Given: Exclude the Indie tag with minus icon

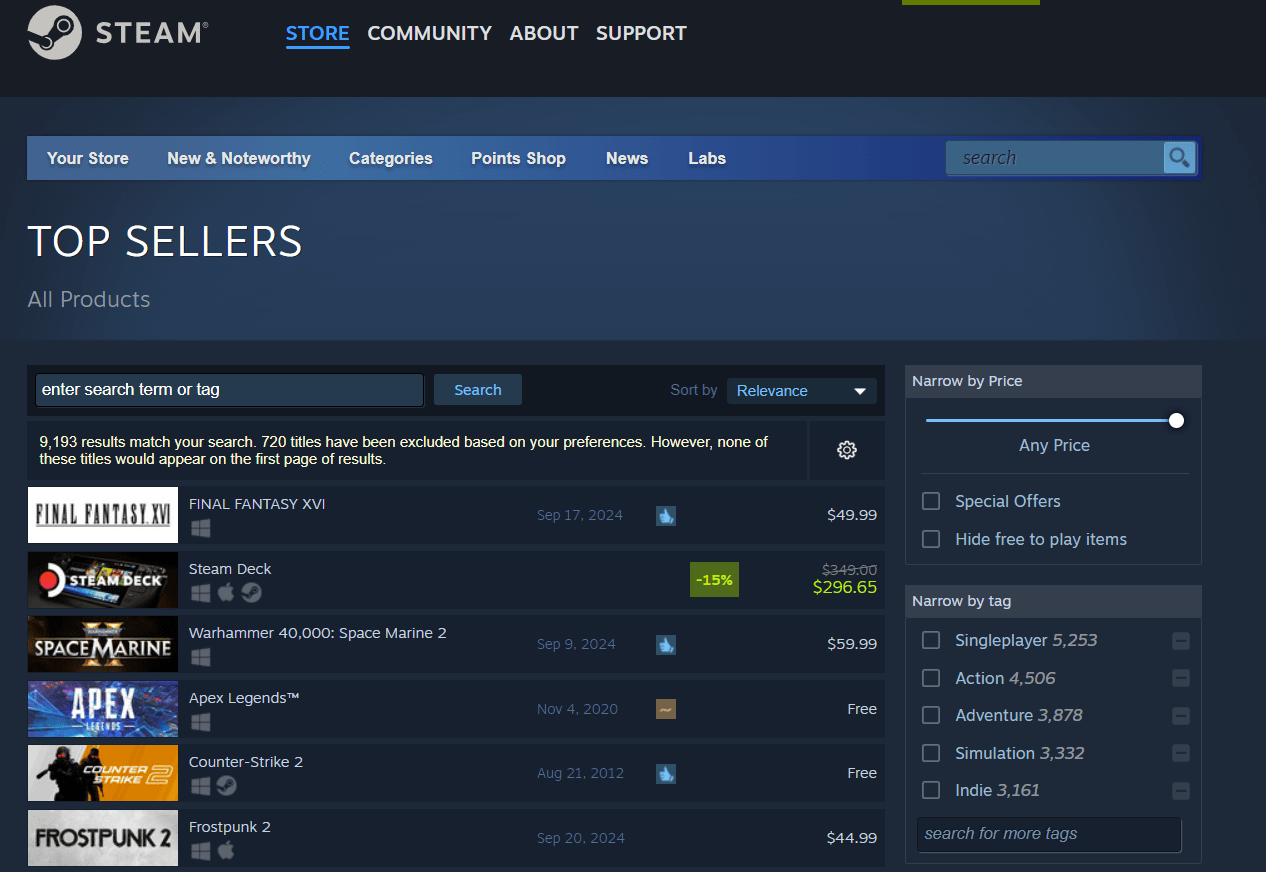Looking at the screenshot, I should tap(1181, 791).
